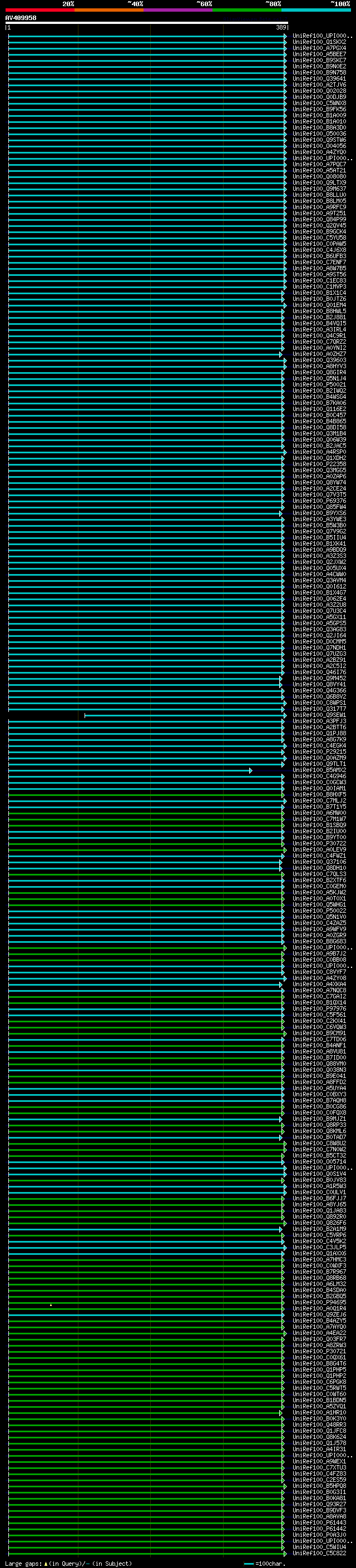Viewport: 356px width, 1568px height.
Task: Select hit label UniRef100_P50022
Action: click(319, 911)
